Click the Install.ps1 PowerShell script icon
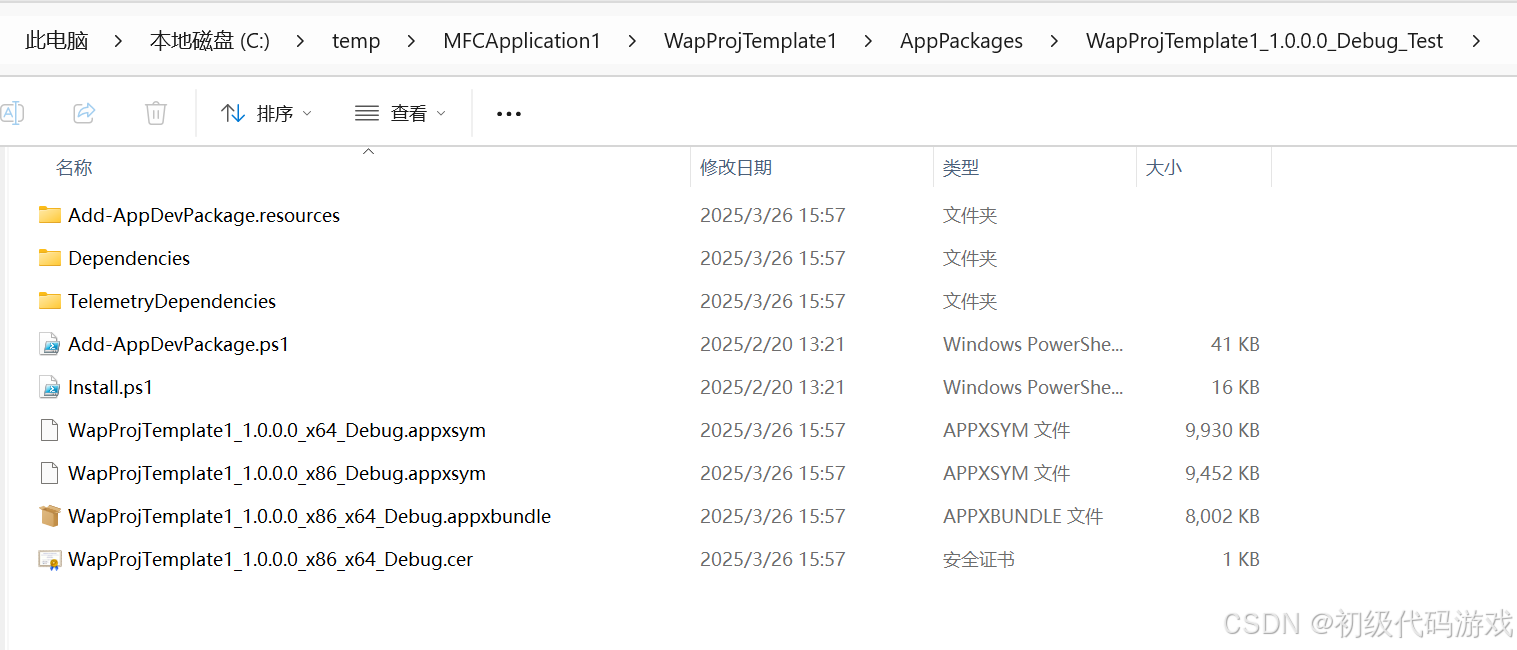 pyautogui.click(x=50, y=387)
